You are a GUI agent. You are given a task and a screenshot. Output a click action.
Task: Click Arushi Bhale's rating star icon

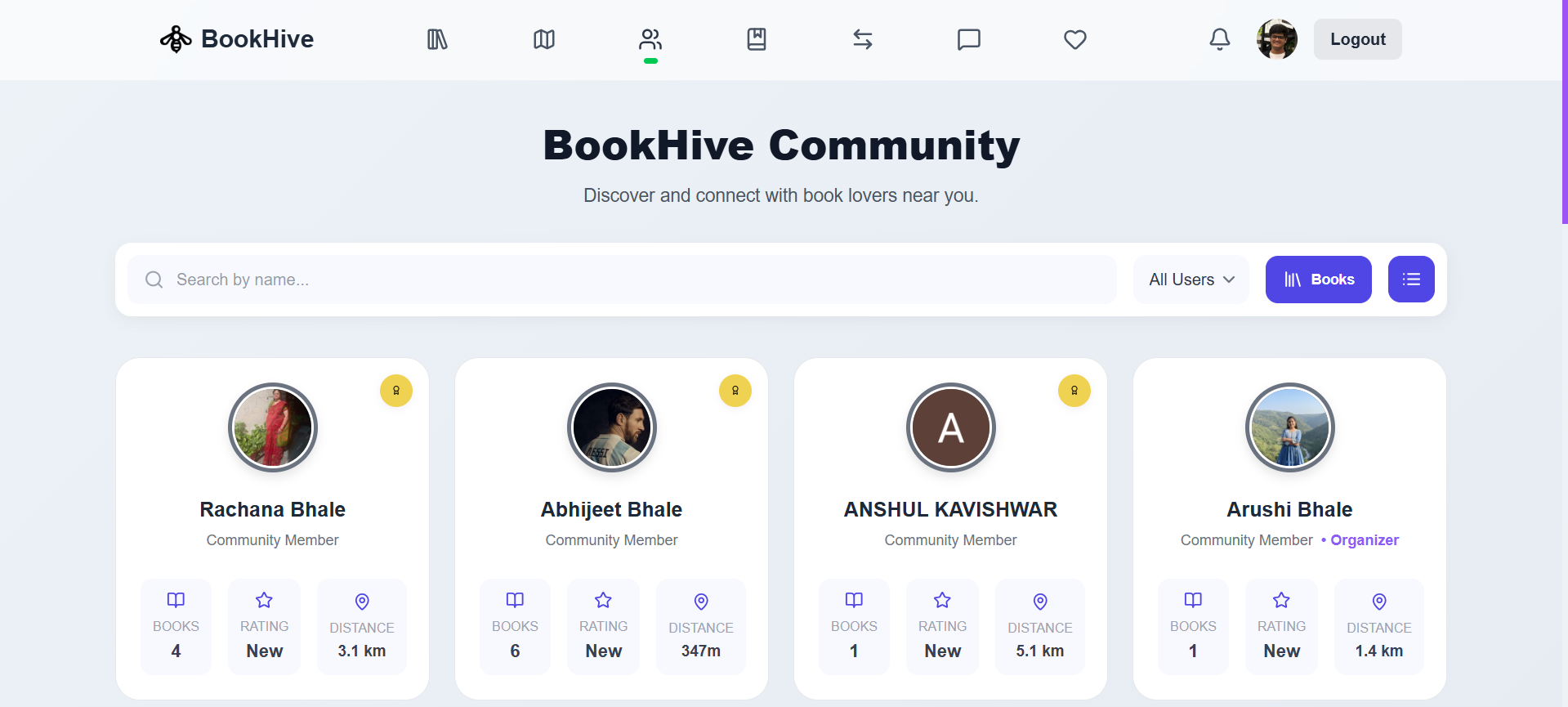[1281, 600]
